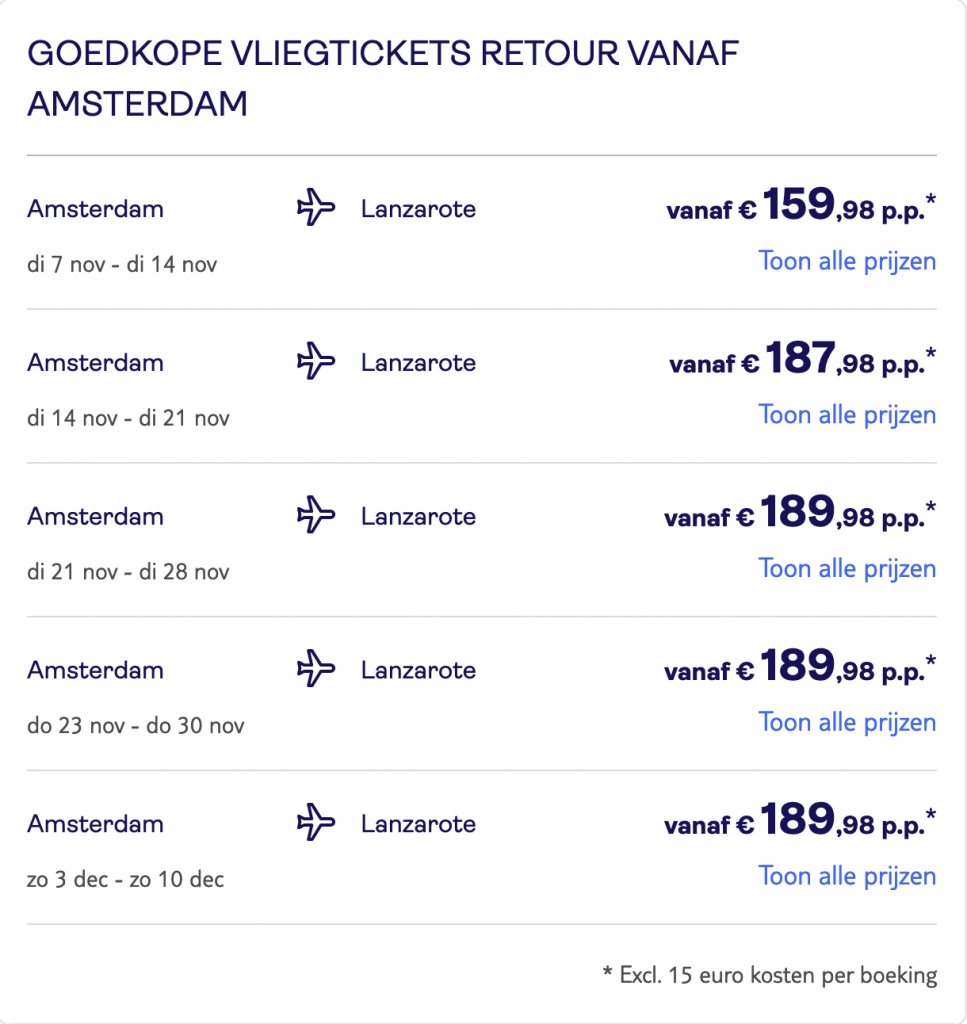
Task: Click the €189,98 price for 21 nov
Action: point(800,514)
